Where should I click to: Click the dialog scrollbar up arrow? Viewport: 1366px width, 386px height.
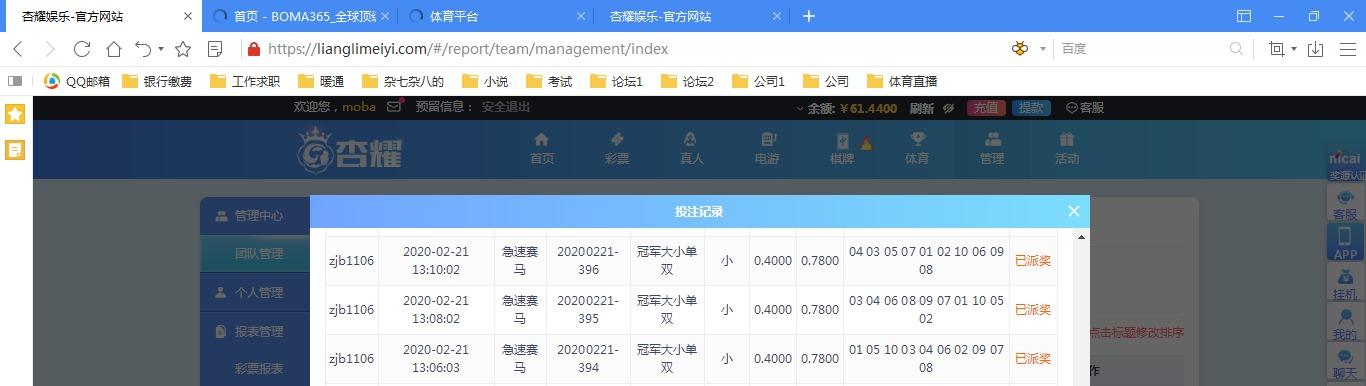point(1081,237)
